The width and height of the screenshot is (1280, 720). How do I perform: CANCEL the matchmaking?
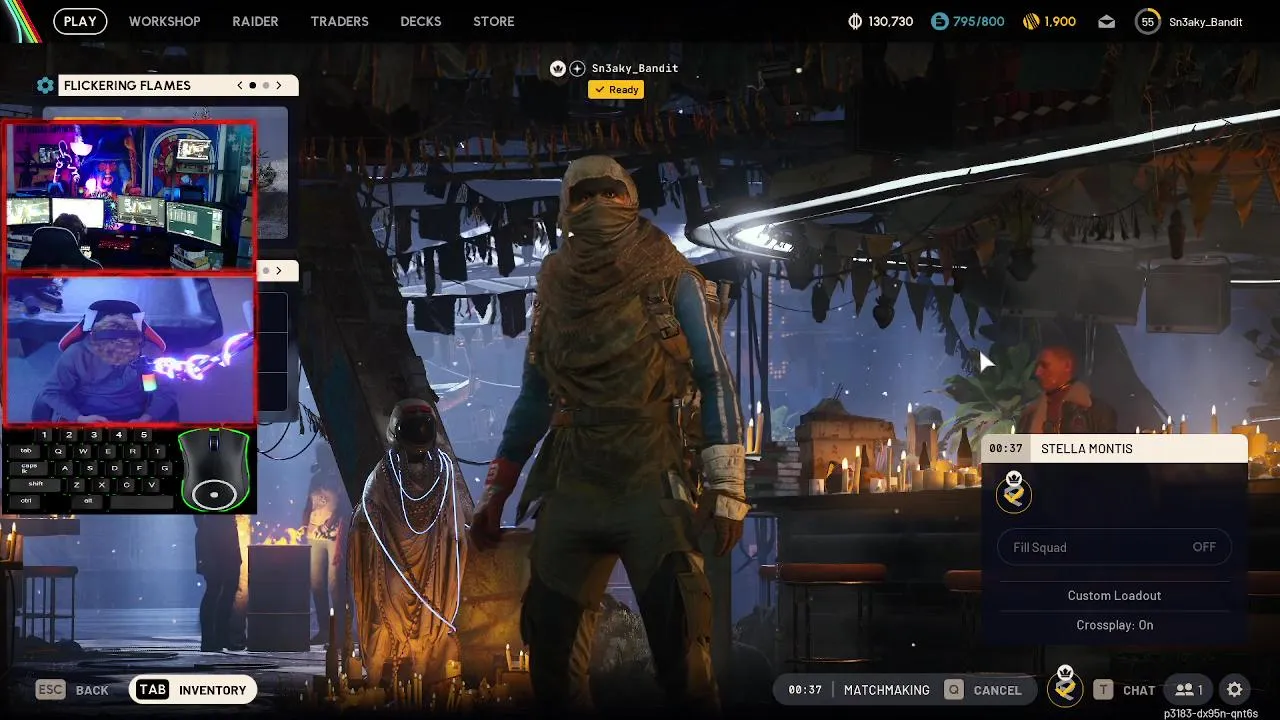pyautogui.click(x=998, y=690)
